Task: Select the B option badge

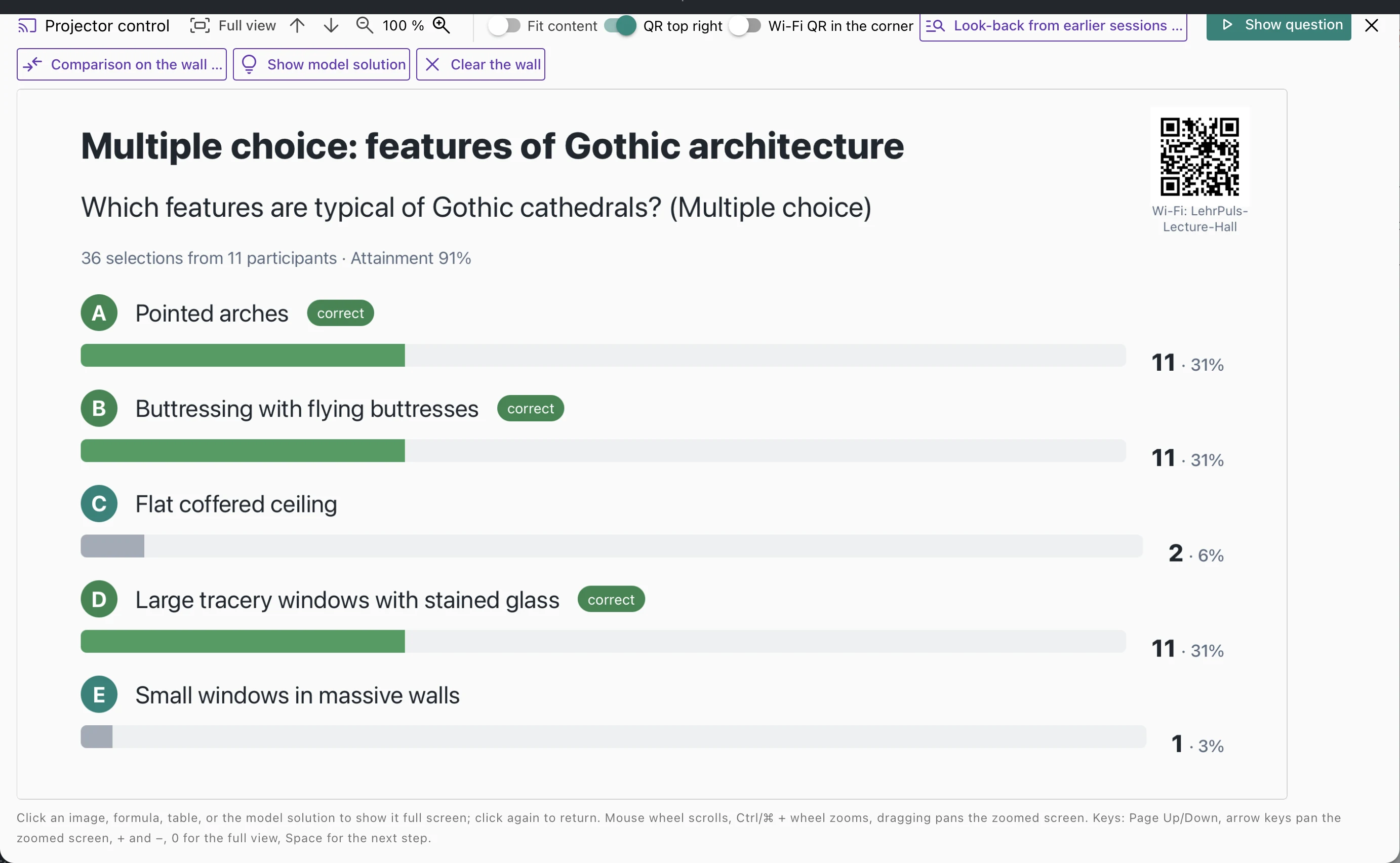Action: (99, 408)
